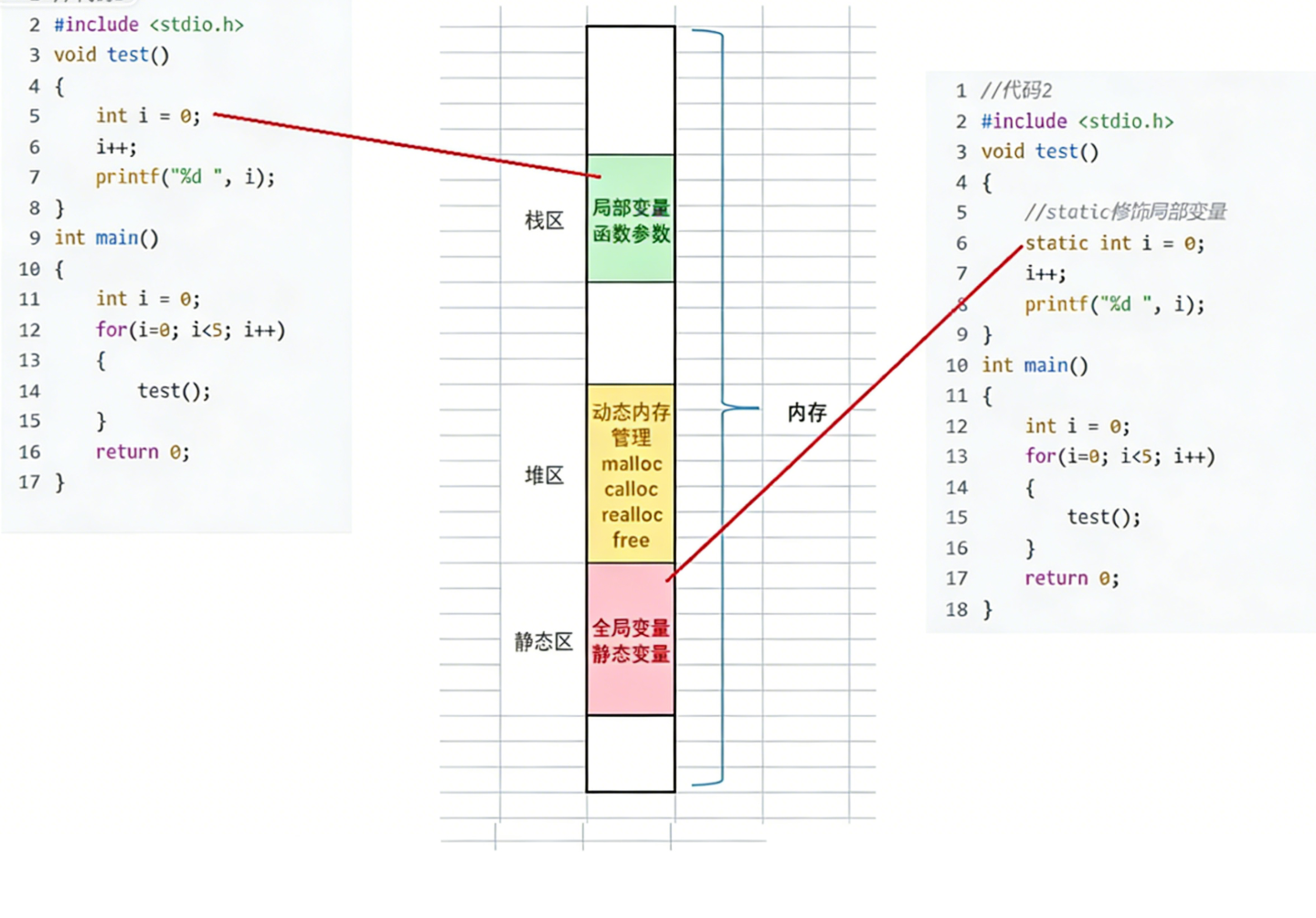The height and width of the screenshot is (918, 1316).
Task: Click static int i = 0; on right line 6
Action: tap(1115, 243)
